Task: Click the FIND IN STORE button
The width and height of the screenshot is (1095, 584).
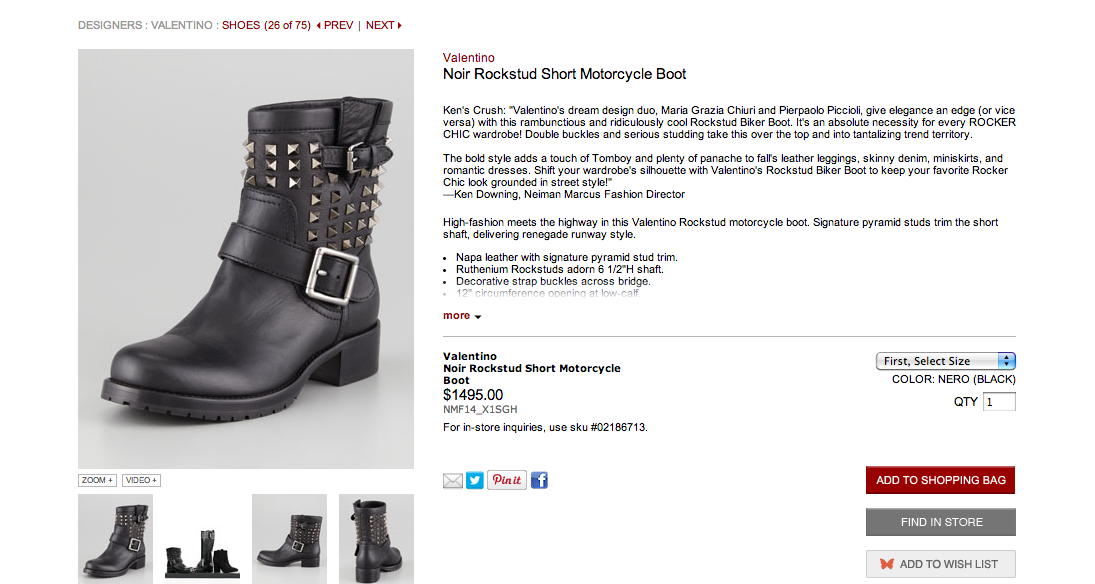Action: pyautogui.click(x=941, y=522)
